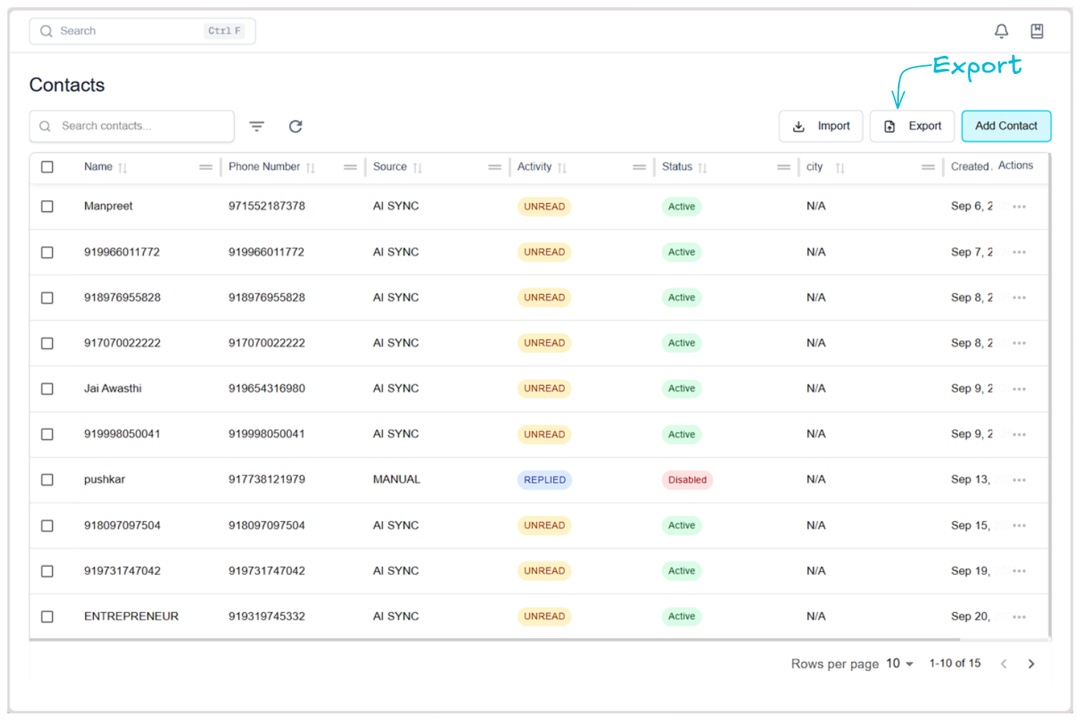Open the notifications bell icon

coord(1001,31)
